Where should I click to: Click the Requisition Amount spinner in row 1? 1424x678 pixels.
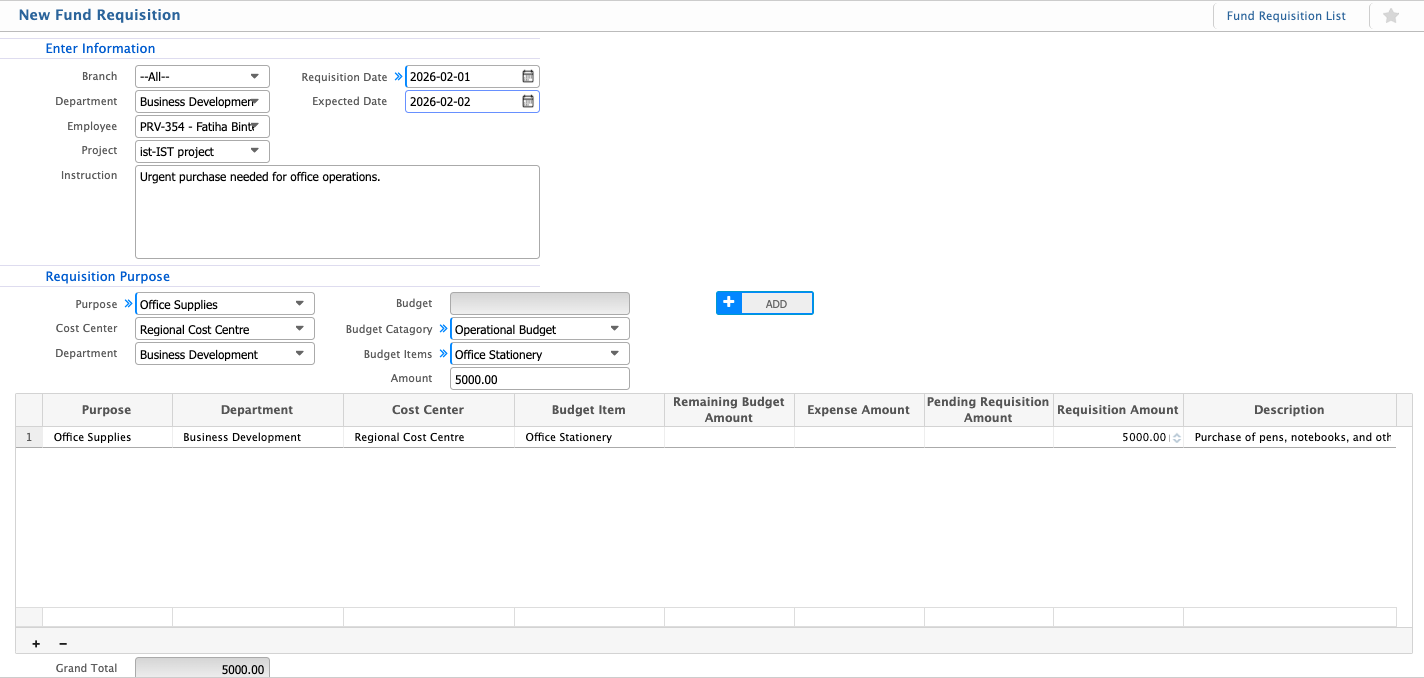tap(1175, 437)
